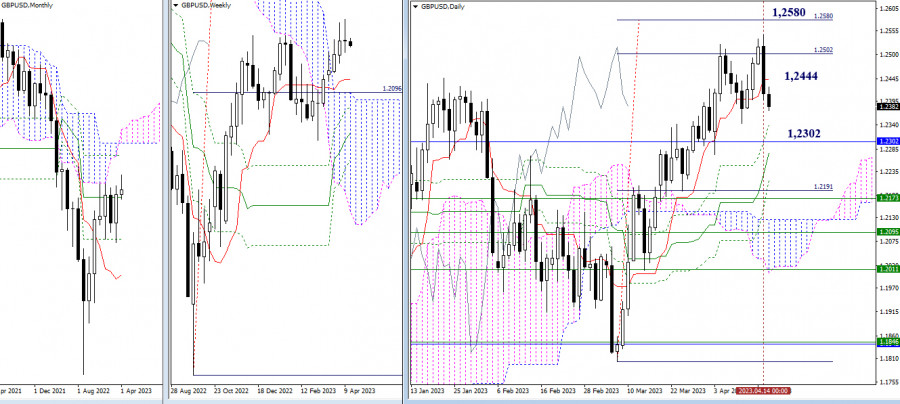This screenshot has height=404, width=900.
Task: Click the 1.1755 price scale value
Action: 889,382
